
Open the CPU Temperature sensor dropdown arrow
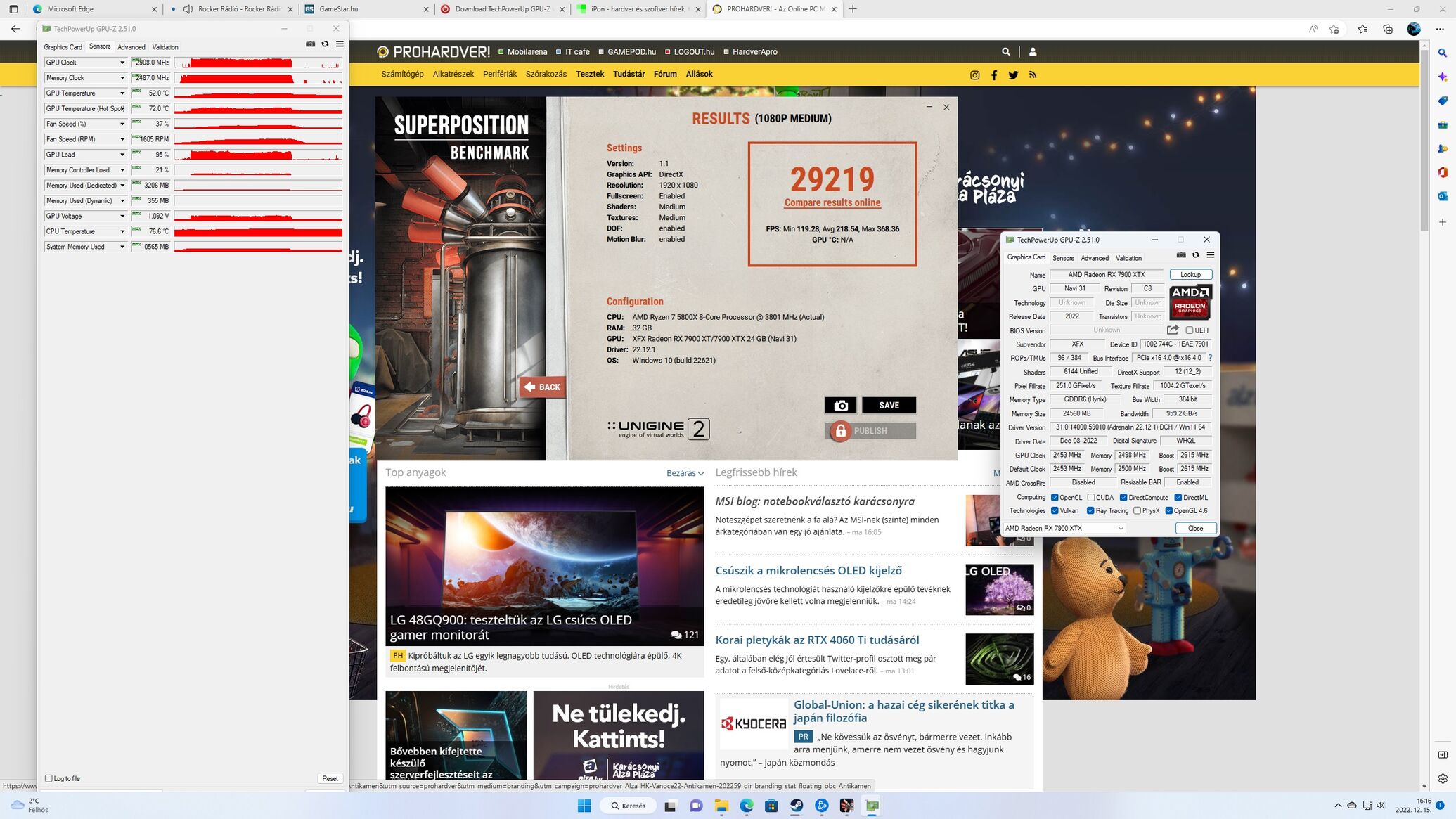coord(122,231)
